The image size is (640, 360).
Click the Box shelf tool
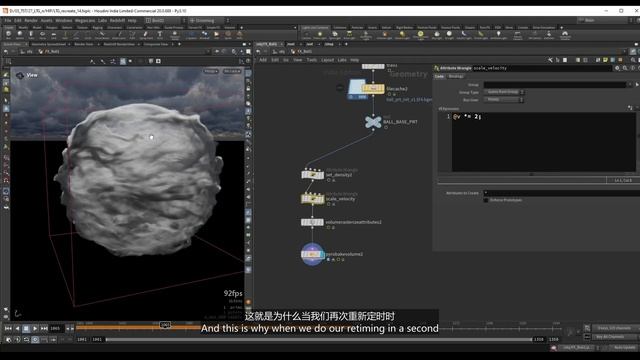(x=8, y=35)
